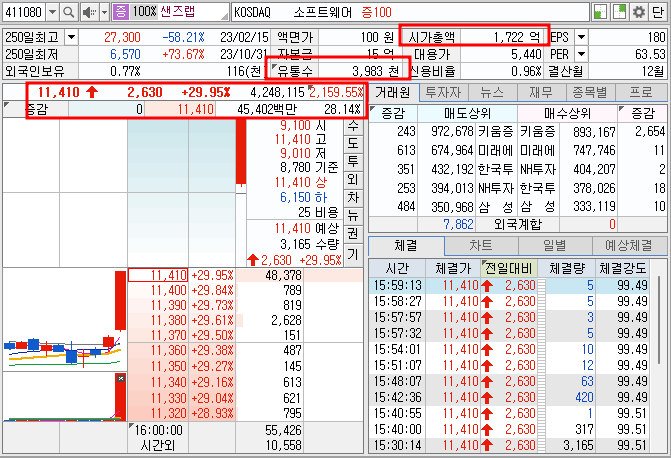Click the 외국계합 row label
Image resolution: width=671 pixels, height=458 pixels.
(517, 224)
